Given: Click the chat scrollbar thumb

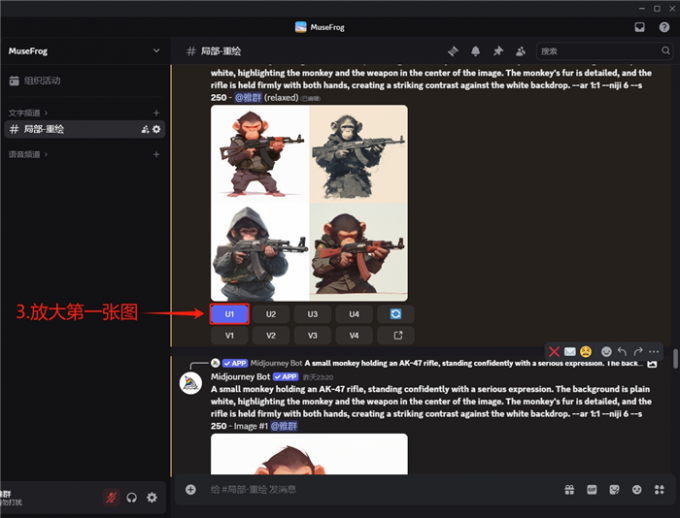Looking at the screenshot, I should tap(675, 358).
